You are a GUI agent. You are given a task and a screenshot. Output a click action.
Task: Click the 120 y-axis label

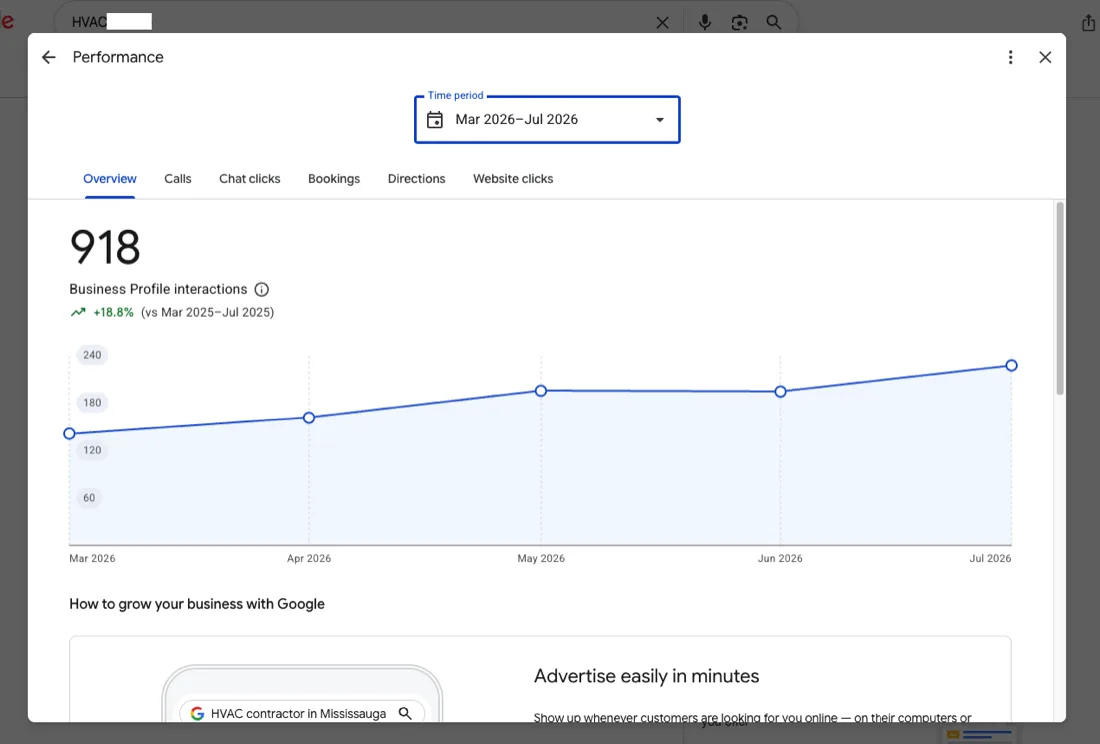92,450
